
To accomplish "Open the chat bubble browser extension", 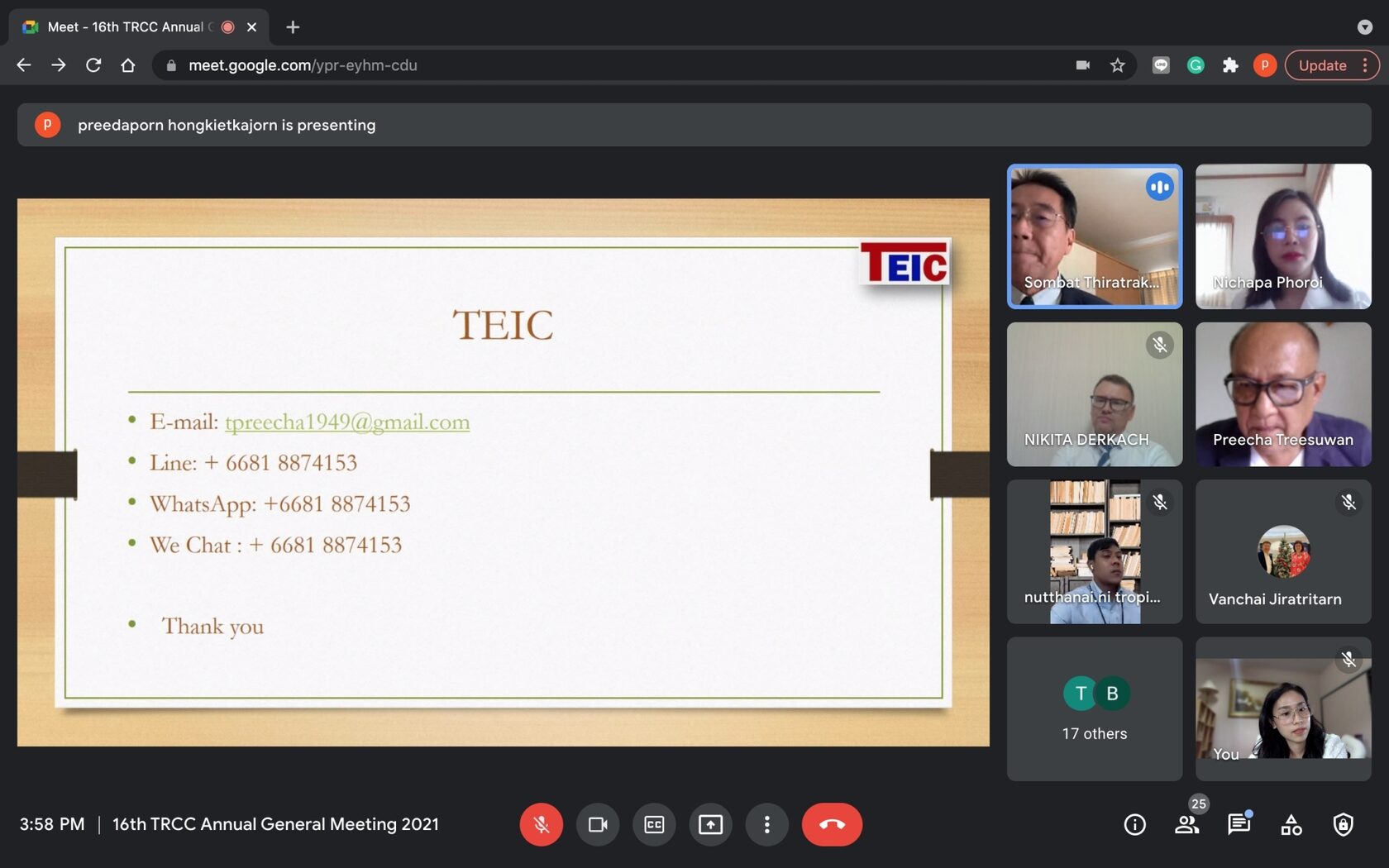I will 1161,65.
